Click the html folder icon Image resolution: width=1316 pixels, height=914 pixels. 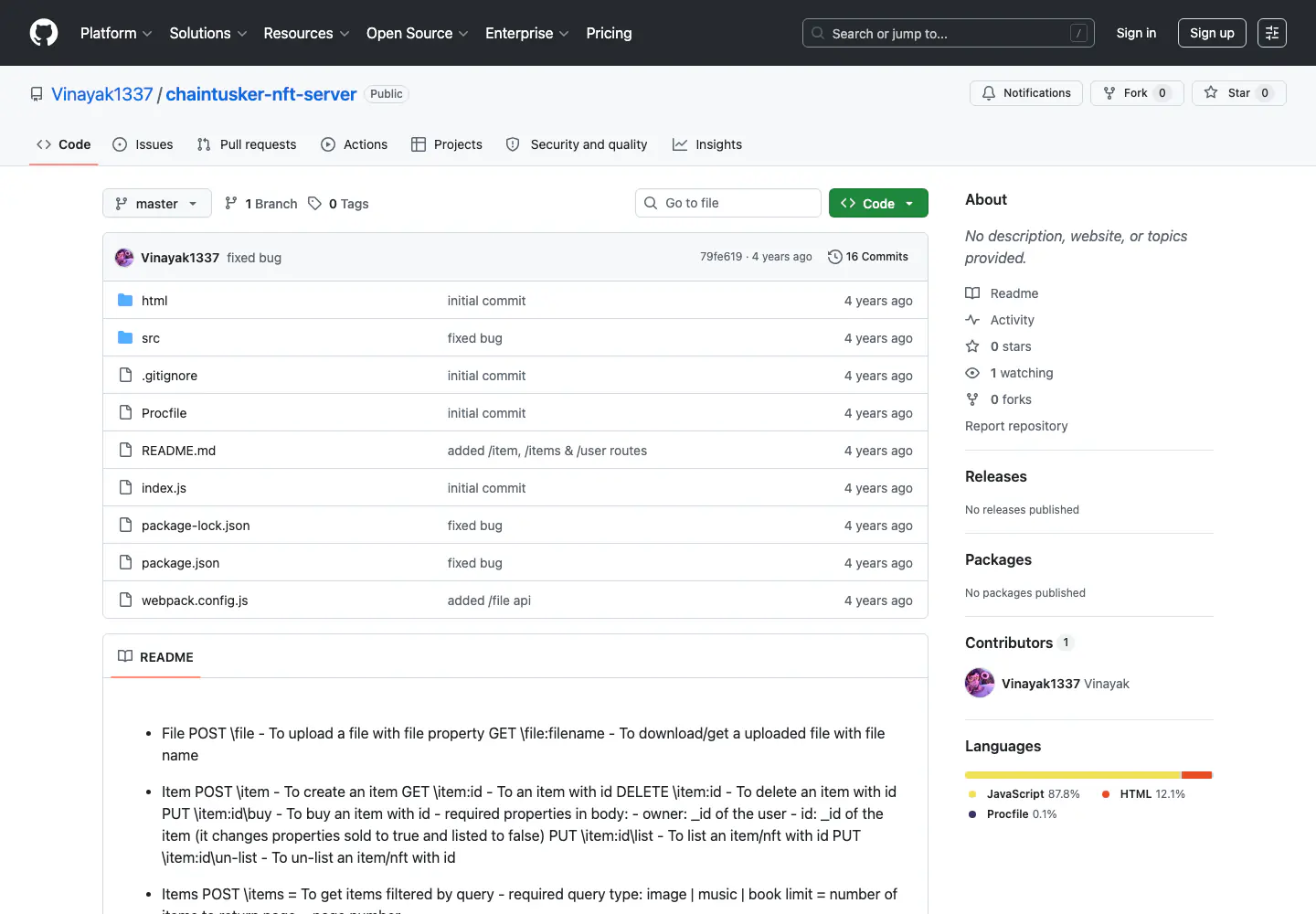[125, 301]
